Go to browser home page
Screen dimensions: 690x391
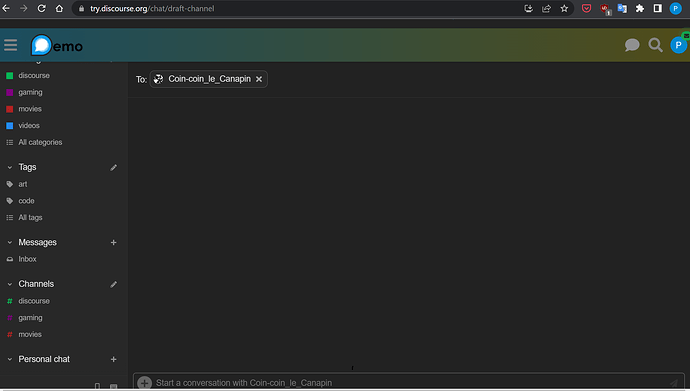coord(59,8)
